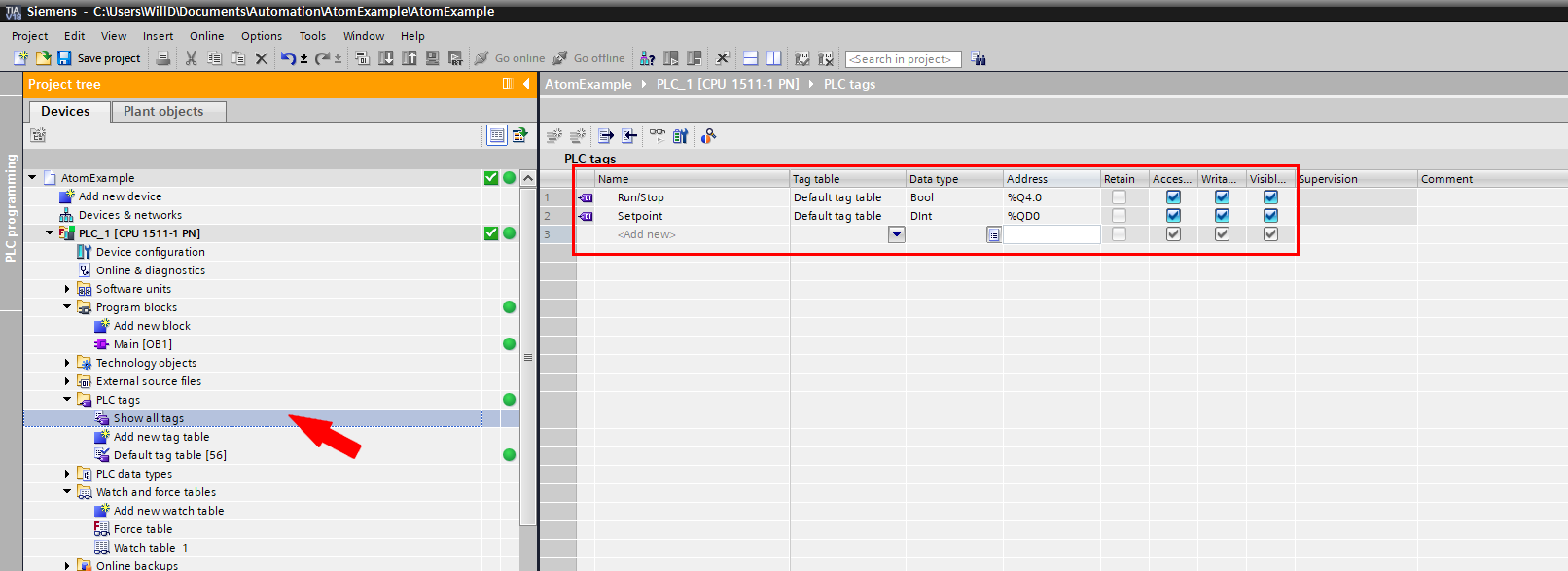Redo the last action
Image resolution: width=1568 pixels, height=571 pixels.
[x=322, y=58]
